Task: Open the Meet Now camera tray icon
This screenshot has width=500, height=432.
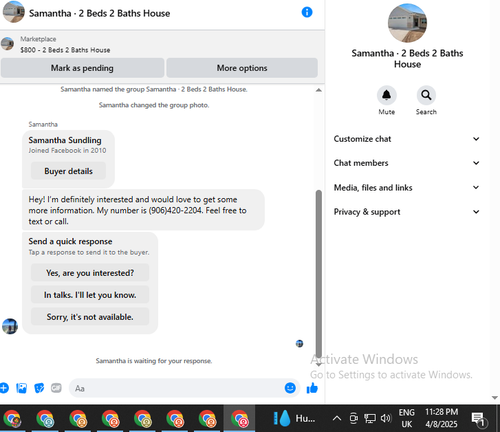Action: point(353,418)
